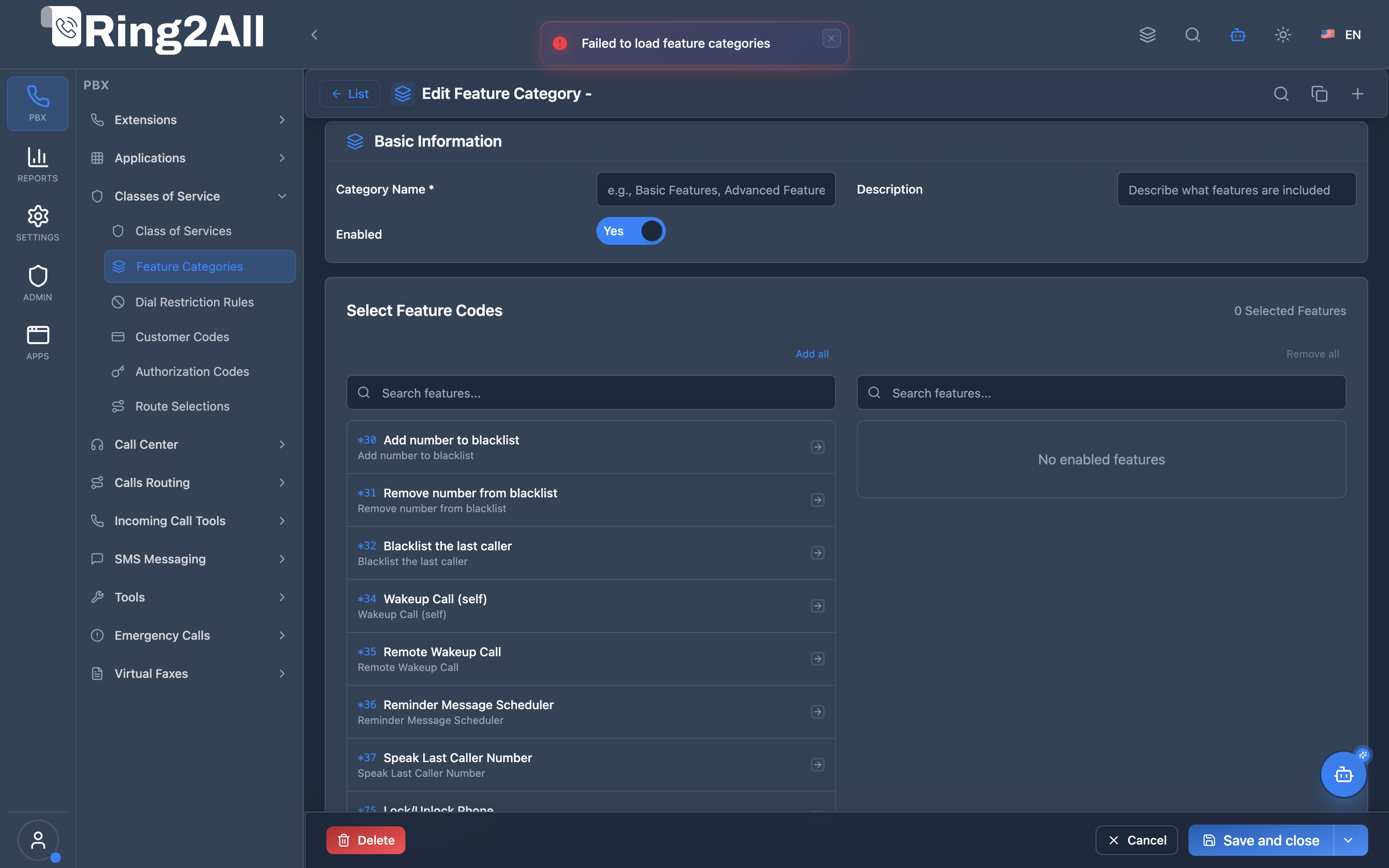Focus the Description field

tap(1236, 190)
